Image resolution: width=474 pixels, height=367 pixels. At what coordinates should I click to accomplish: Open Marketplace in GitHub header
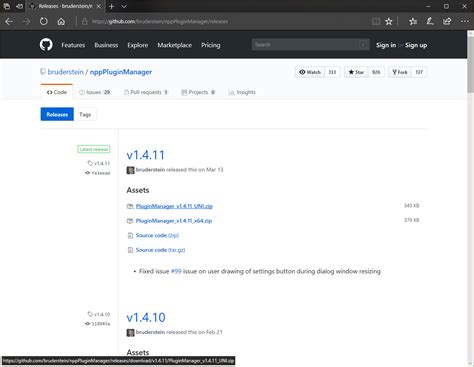tap(174, 45)
